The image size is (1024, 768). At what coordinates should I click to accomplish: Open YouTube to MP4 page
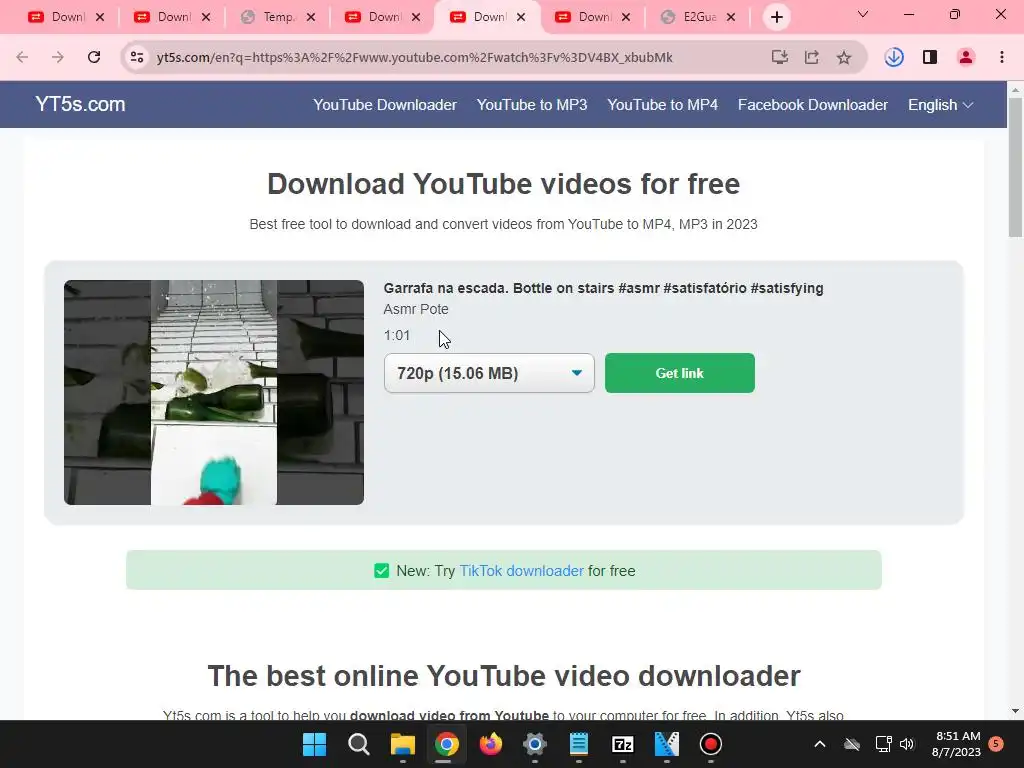pos(662,104)
